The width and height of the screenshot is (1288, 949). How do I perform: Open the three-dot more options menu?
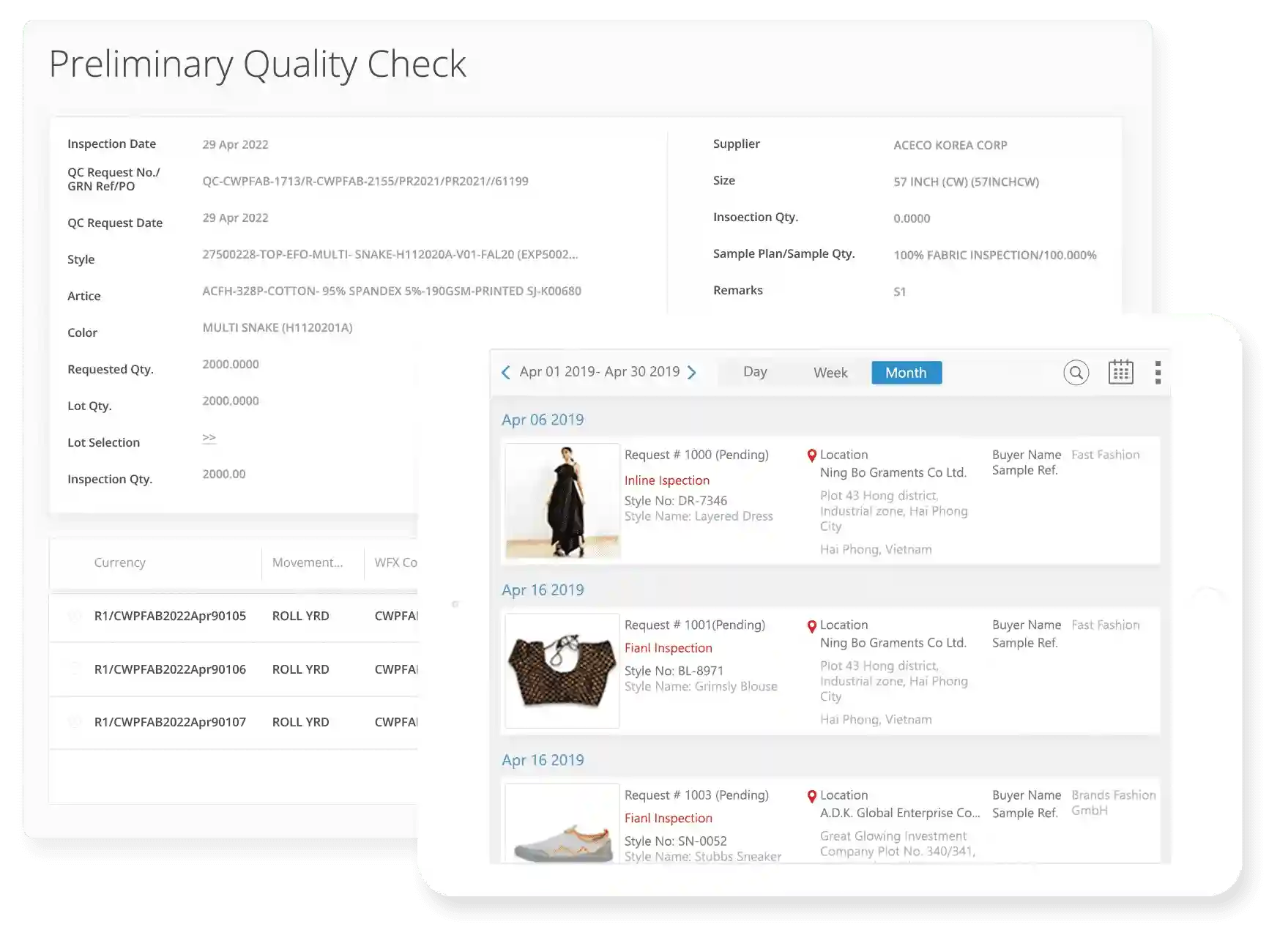click(x=1158, y=373)
